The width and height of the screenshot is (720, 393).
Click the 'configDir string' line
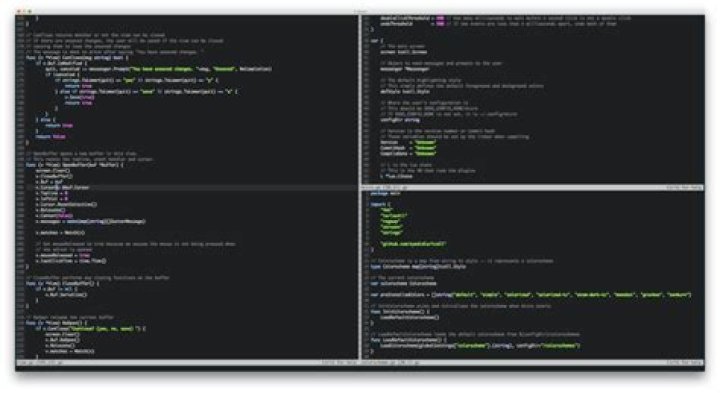pyautogui.click(x=399, y=120)
